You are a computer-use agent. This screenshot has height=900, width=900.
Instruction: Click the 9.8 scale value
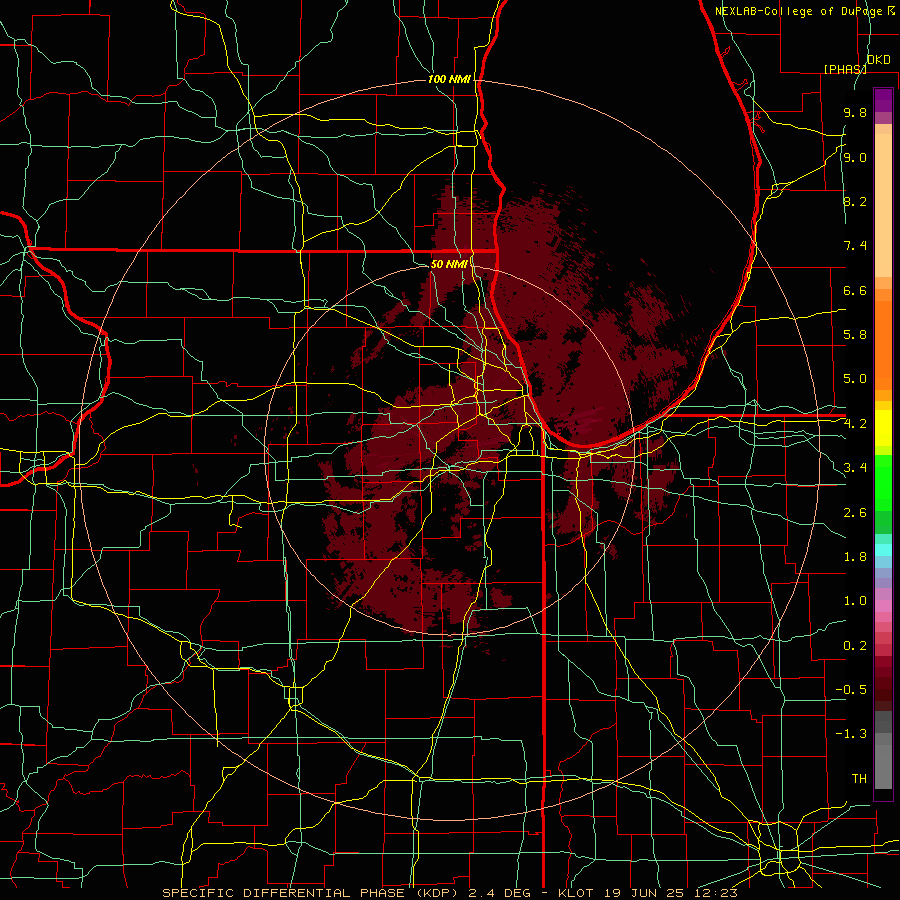coord(855,112)
